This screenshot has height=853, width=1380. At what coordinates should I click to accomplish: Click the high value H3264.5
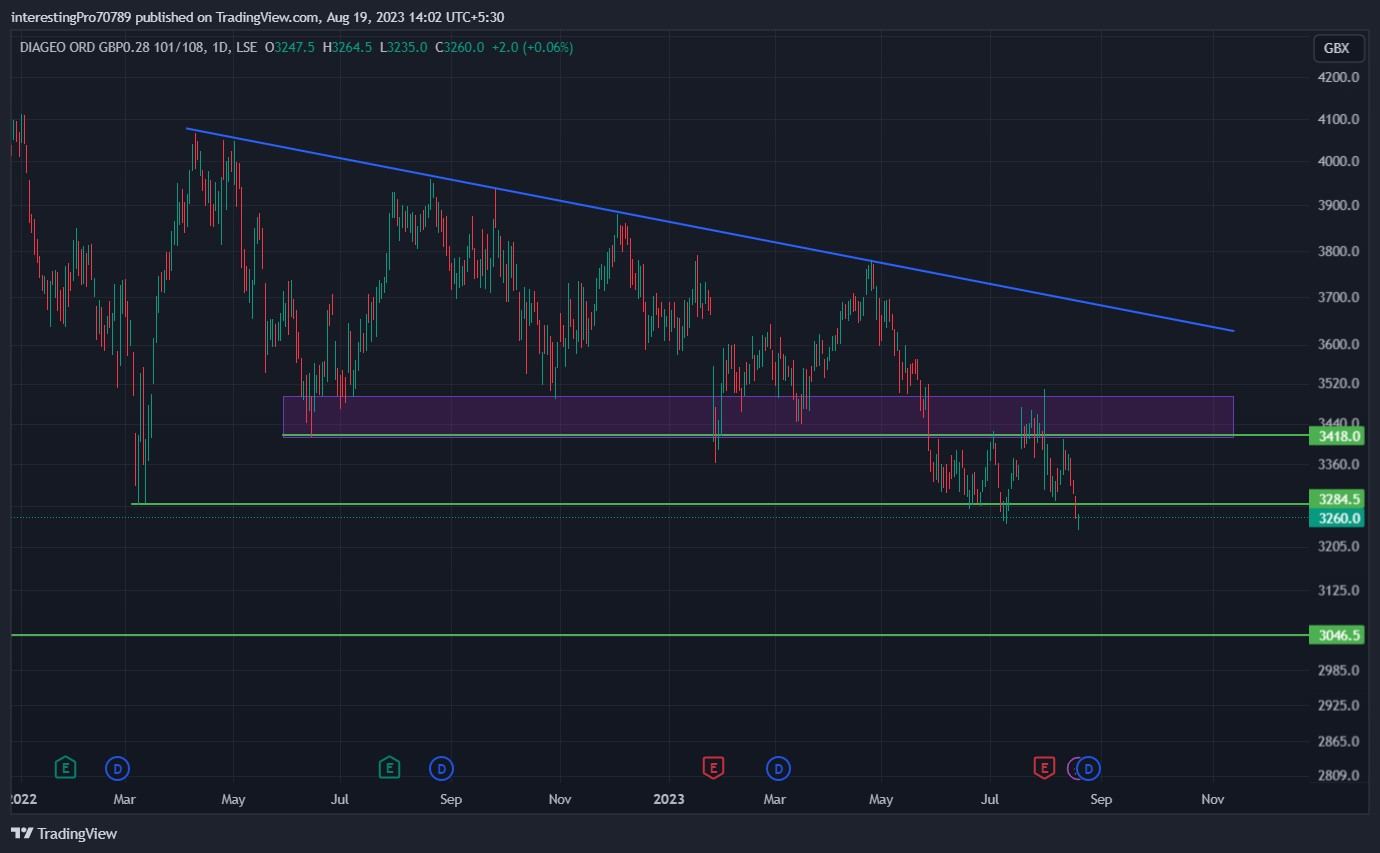click(347, 47)
